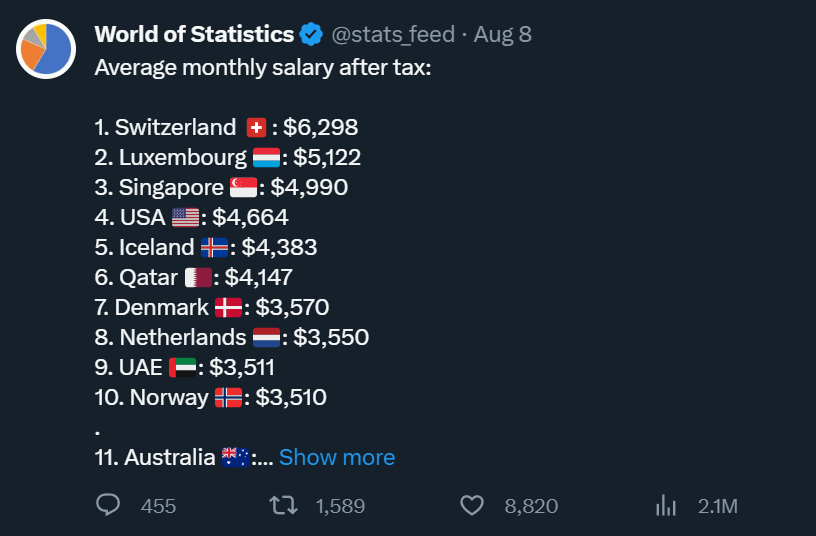Click the Qatar flag emoji
Screen dimensions: 816x536
click(198, 277)
